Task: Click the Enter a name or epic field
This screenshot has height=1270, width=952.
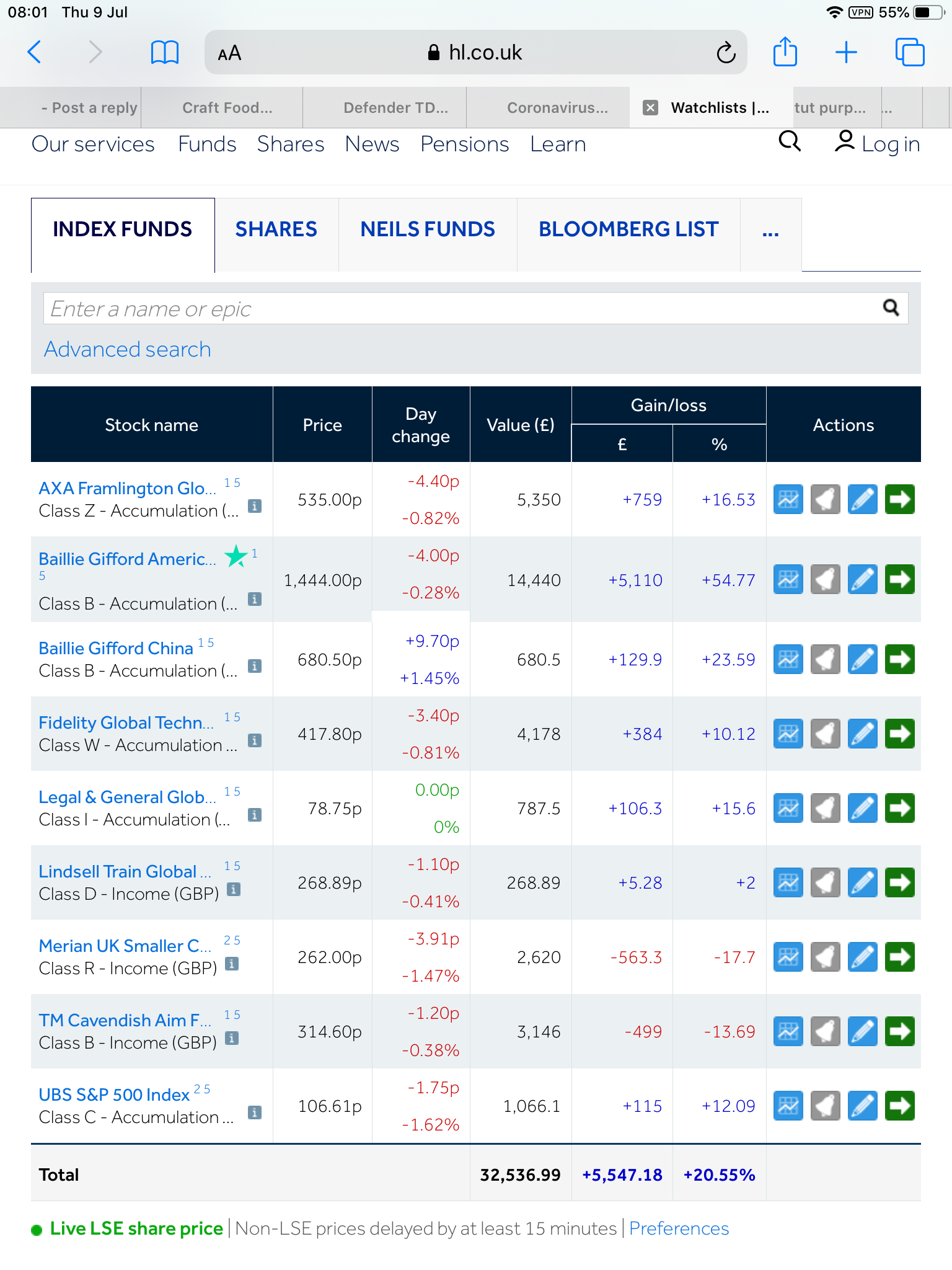Action: tap(459, 309)
